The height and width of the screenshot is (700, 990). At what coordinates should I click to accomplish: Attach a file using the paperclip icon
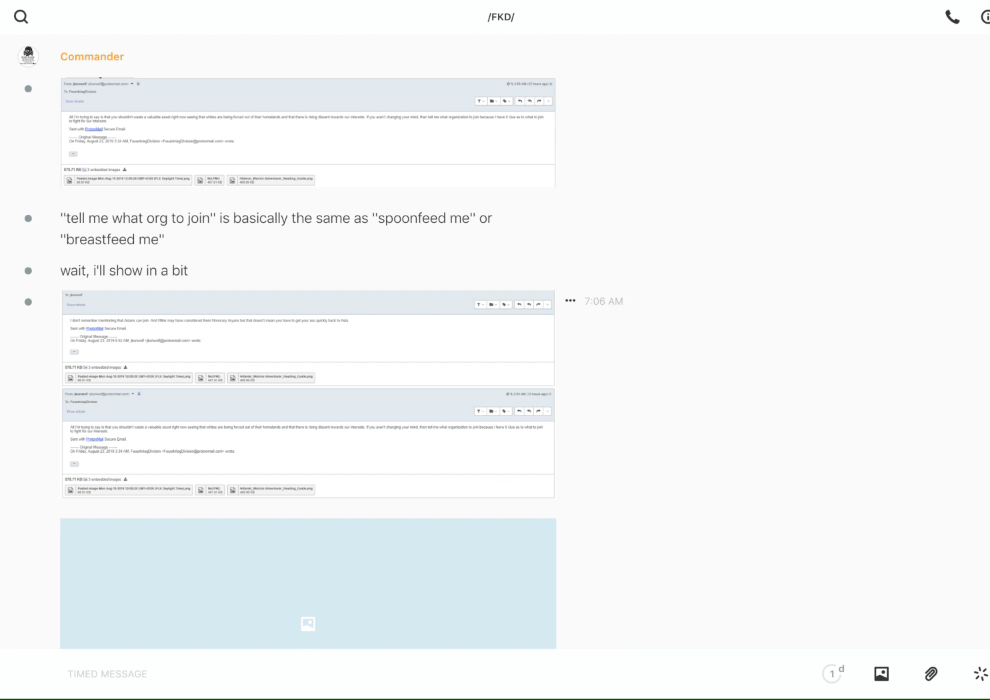pyautogui.click(x=931, y=674)
